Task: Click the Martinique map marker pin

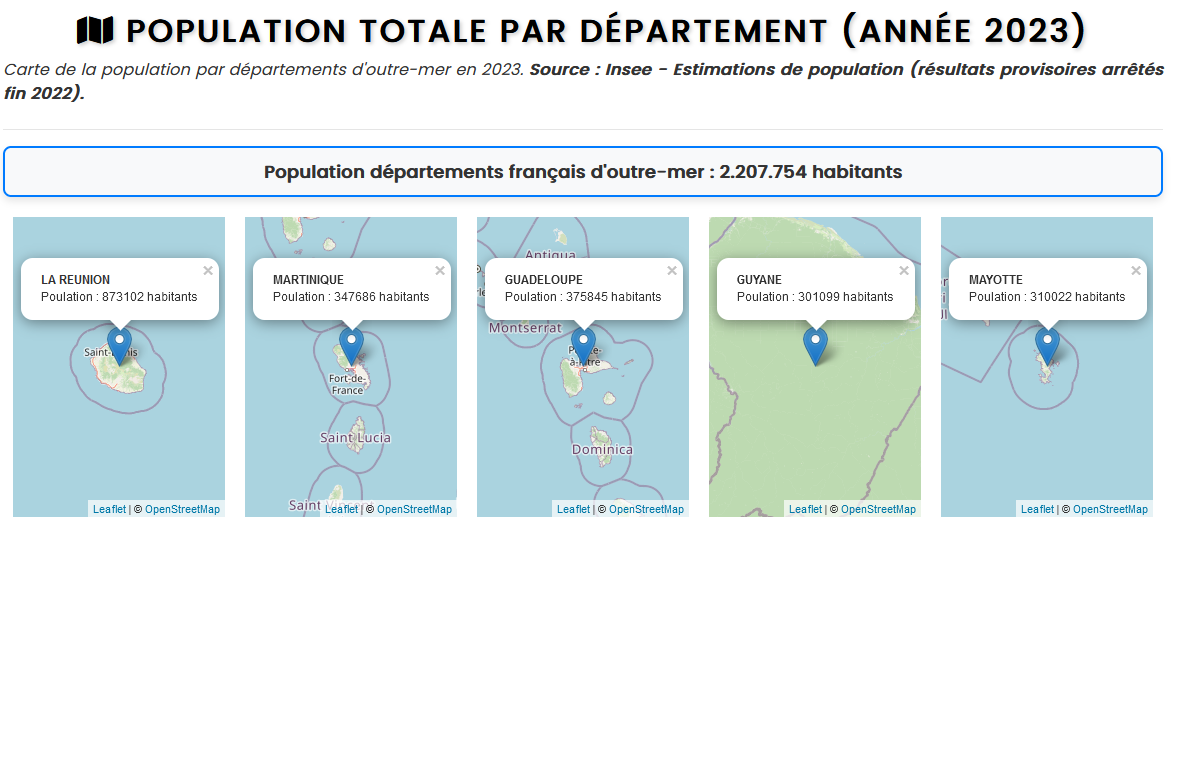Action: pos(351,345)
